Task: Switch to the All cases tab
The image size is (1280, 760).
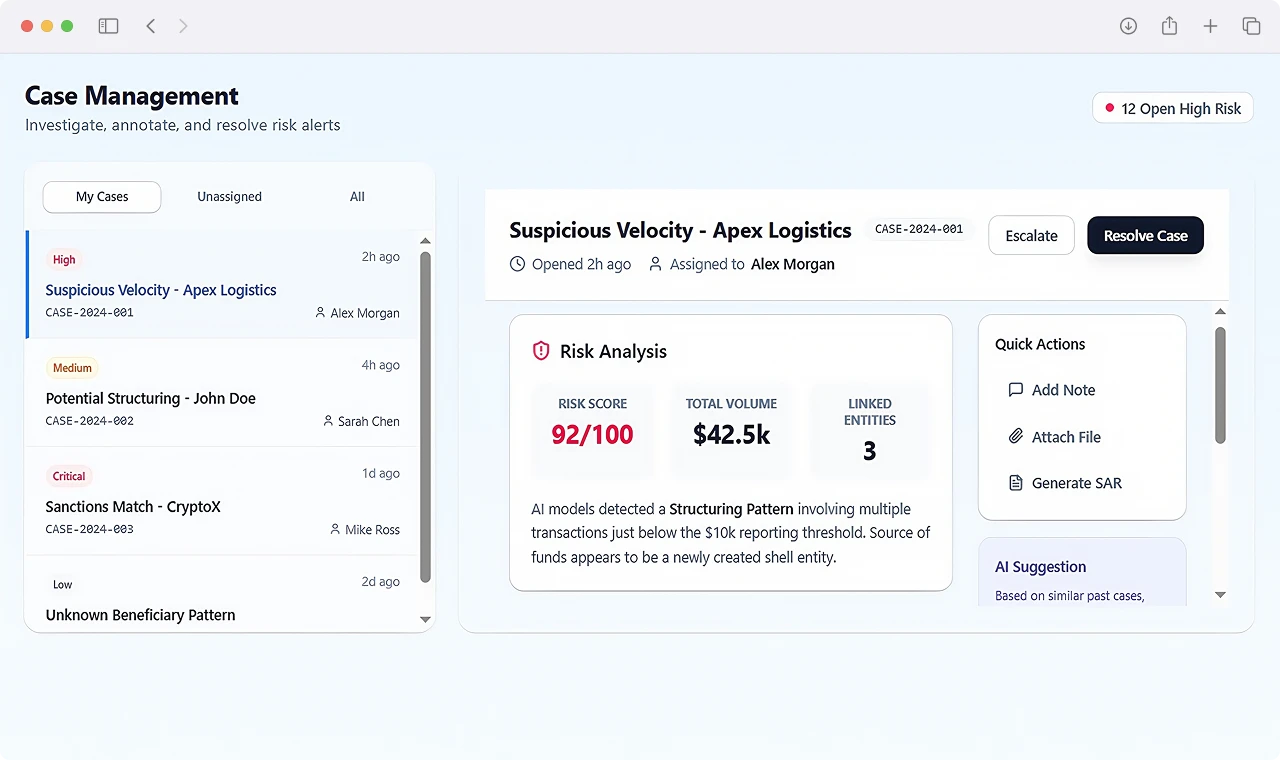Action: (x=357, y=197)
